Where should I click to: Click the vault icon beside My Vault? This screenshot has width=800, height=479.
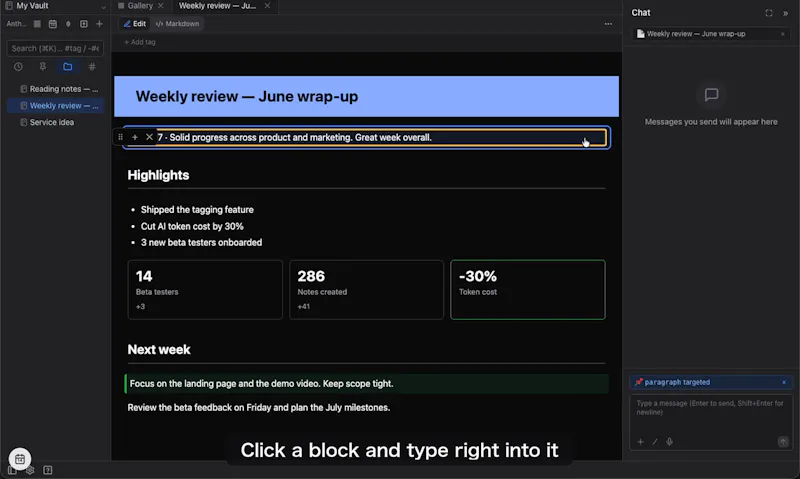click(x=9, y=6)
